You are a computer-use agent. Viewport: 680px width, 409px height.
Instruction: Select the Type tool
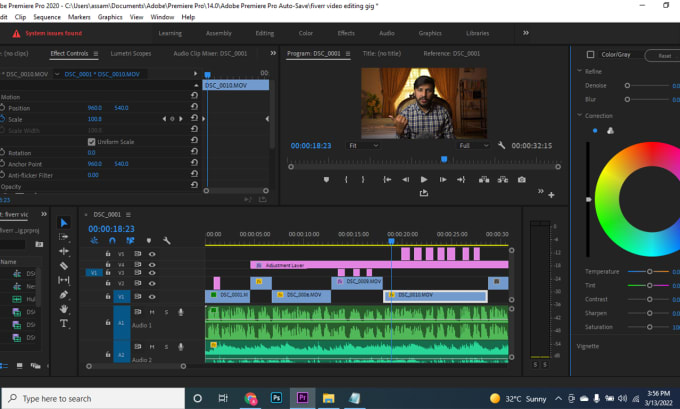[64, 324]
